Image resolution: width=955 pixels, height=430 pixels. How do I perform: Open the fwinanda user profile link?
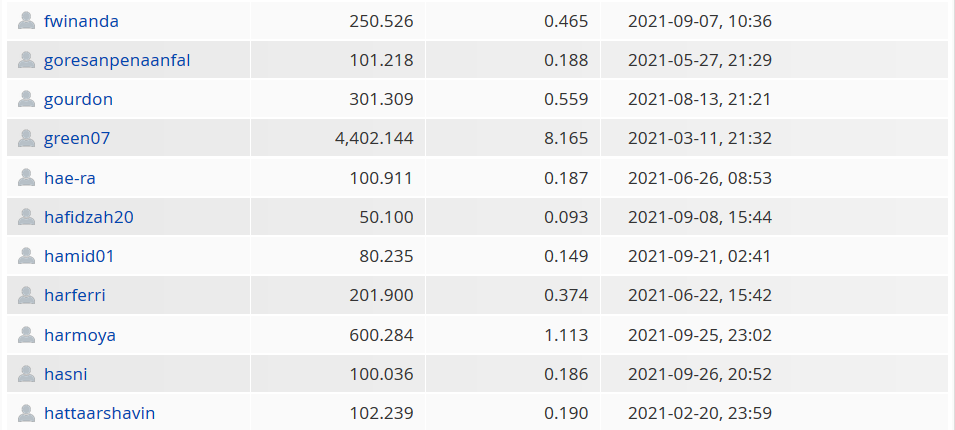[x=81, y=21]
